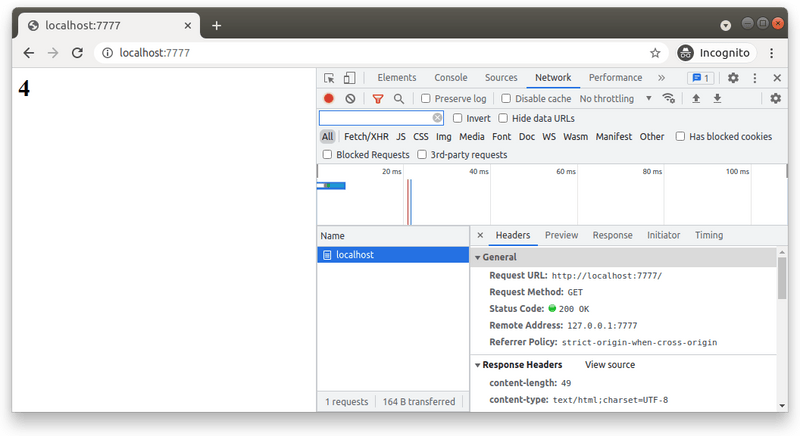Bookmark this page with the star

point(655,53)
